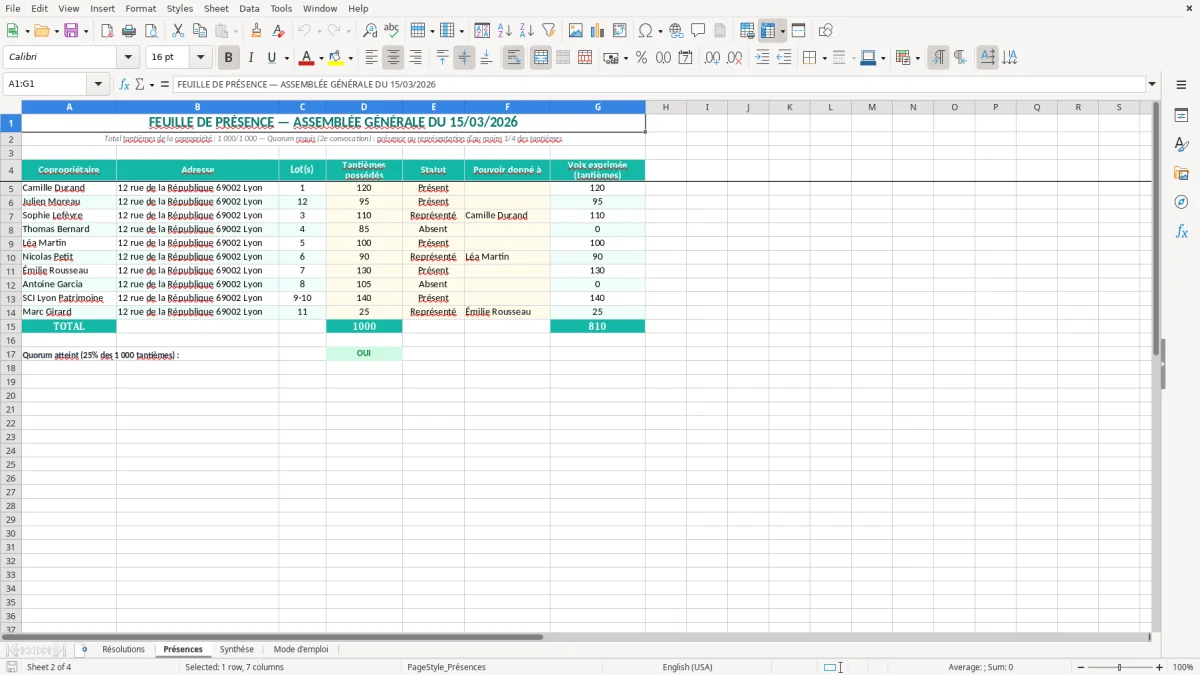Toggle Bold formatting
This screenshot has width=1200, height=675.
pos(228,58)
